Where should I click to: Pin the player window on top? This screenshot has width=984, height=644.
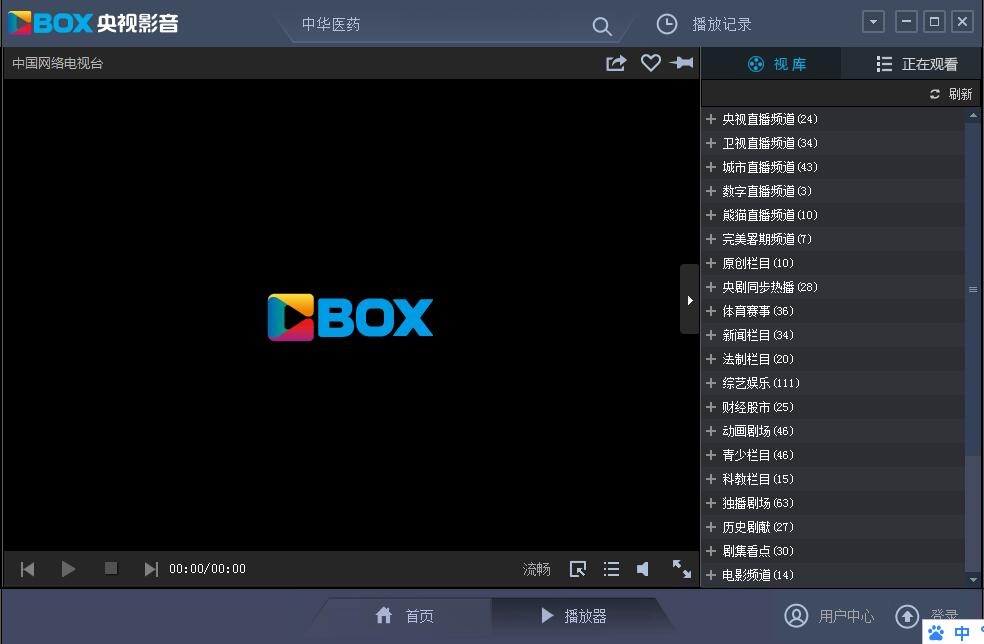681,62
